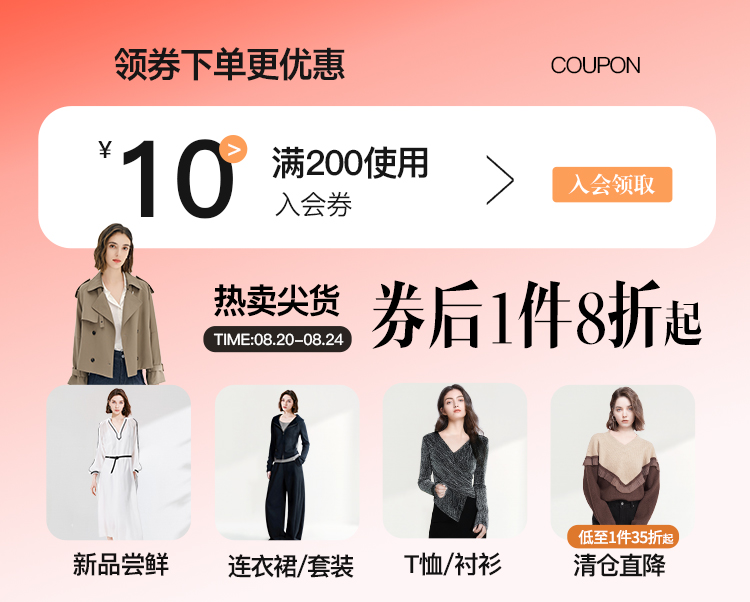Select the 清仓直降 category label
Screen dimensions: 750x602
(x=620, y=565)
